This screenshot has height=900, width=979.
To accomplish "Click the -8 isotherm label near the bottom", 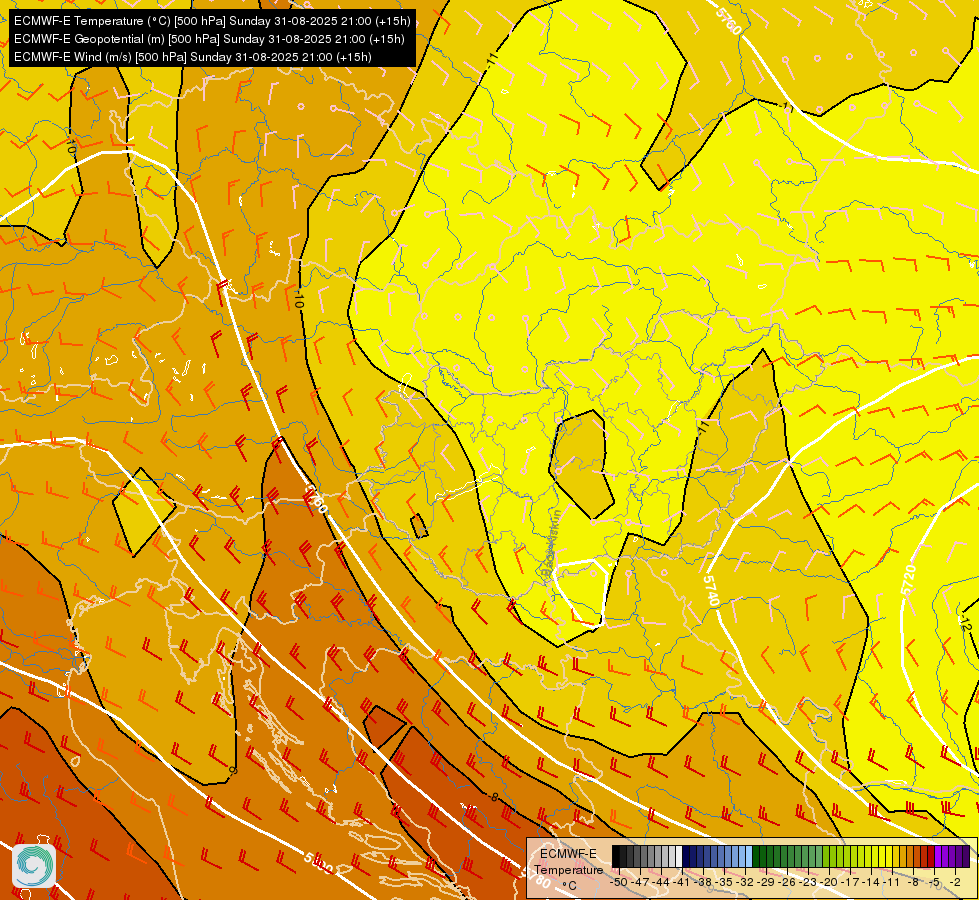I will click(x=494, y=797).
